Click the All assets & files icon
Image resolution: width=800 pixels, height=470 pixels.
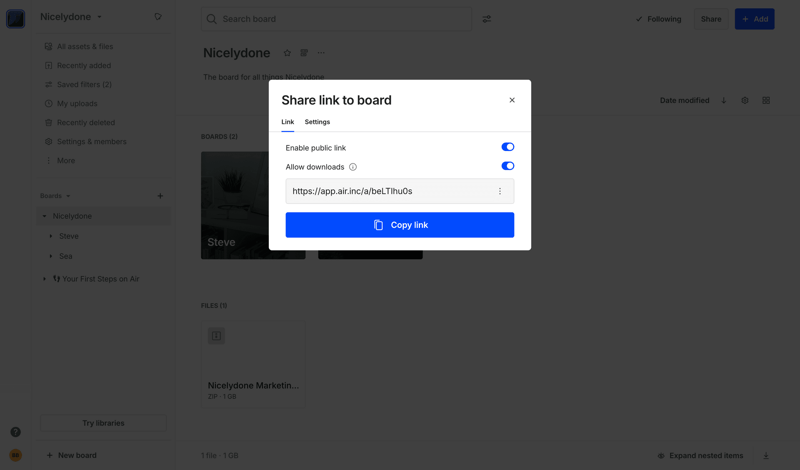48,46
